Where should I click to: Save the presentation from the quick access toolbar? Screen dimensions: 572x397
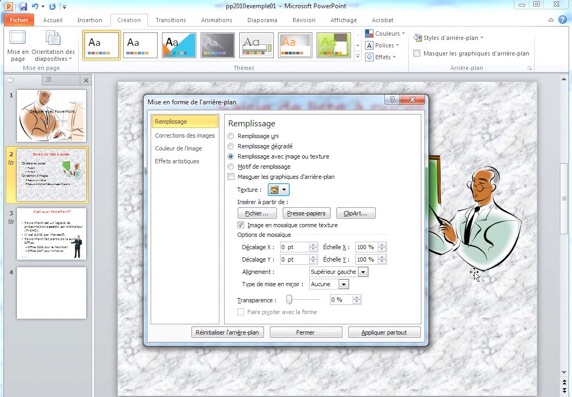[x=23, y=6]
